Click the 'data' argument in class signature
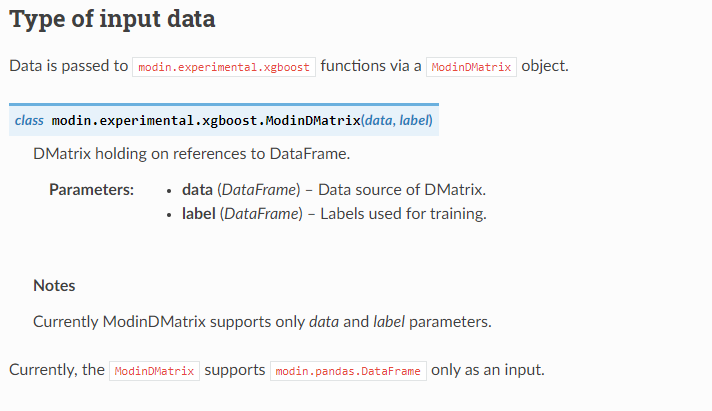The image size is (712, 411). 379,120
